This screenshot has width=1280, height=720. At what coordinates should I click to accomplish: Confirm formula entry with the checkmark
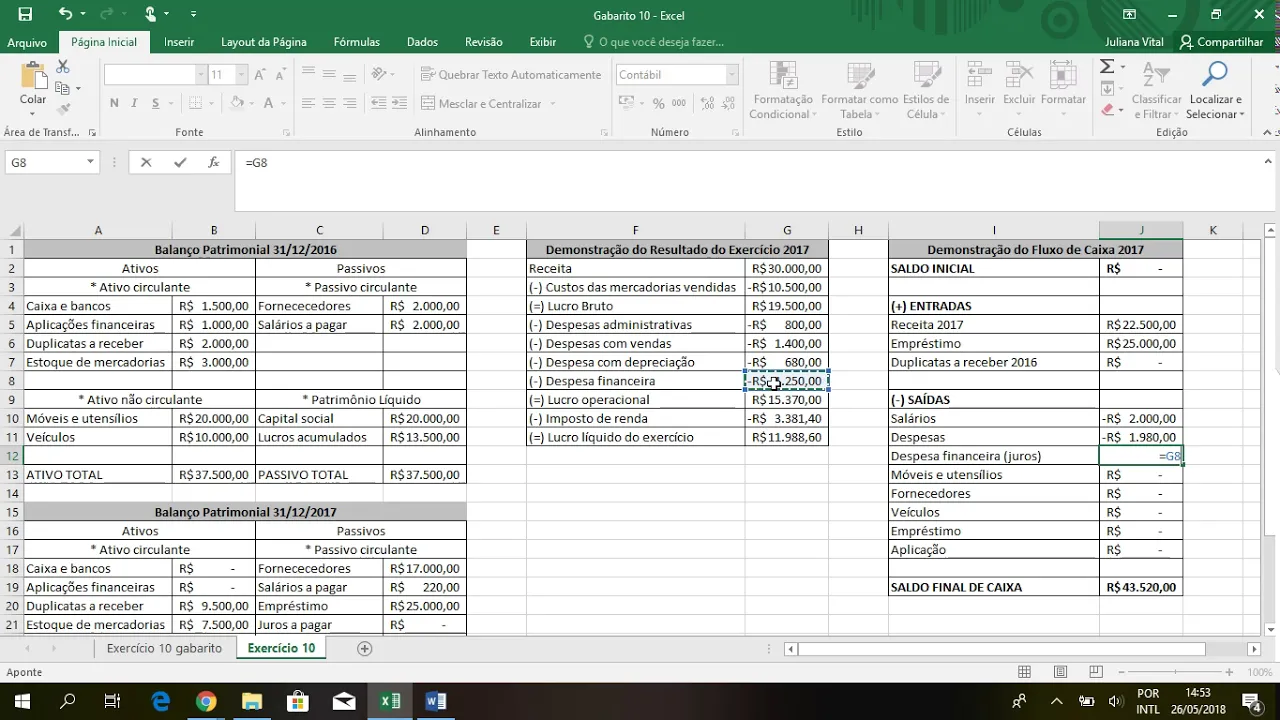click(180, 162)
